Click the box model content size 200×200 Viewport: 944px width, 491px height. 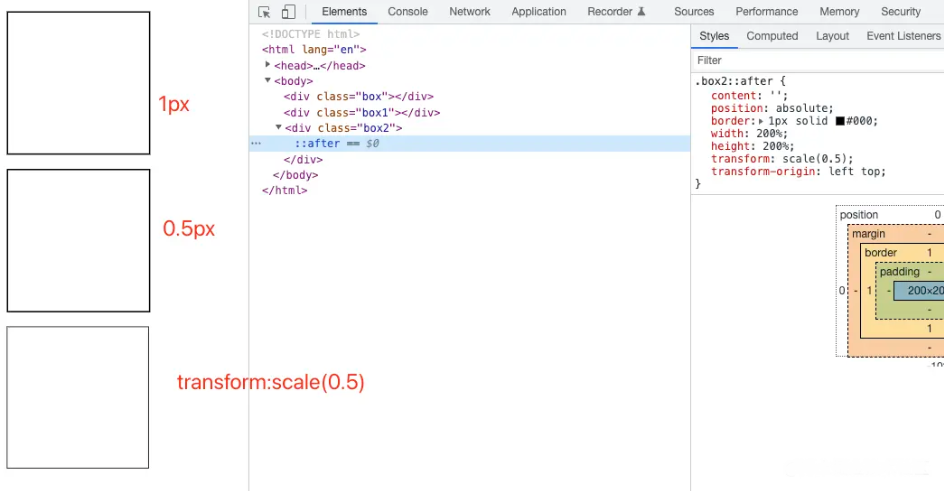[919, 291]
